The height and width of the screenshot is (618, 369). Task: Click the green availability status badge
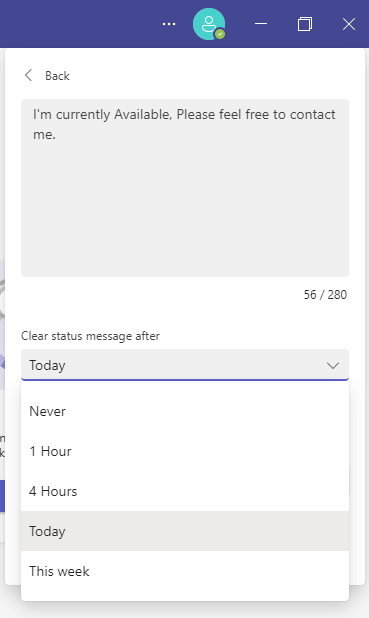220,34
